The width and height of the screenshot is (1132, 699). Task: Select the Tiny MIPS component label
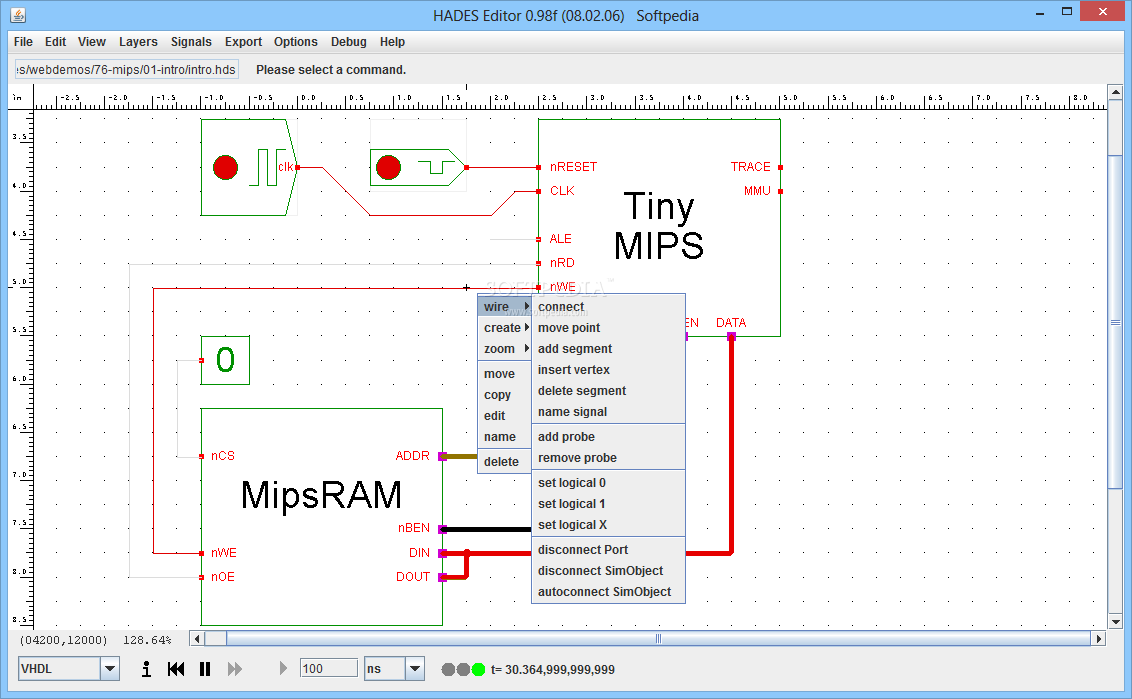pos(658,226)
